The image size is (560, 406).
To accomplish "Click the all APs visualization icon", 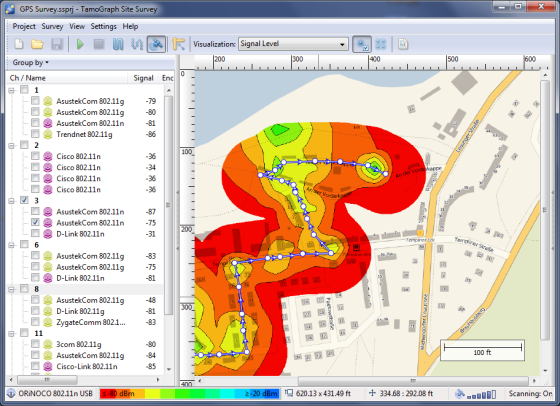I will (x=381, y=44).
